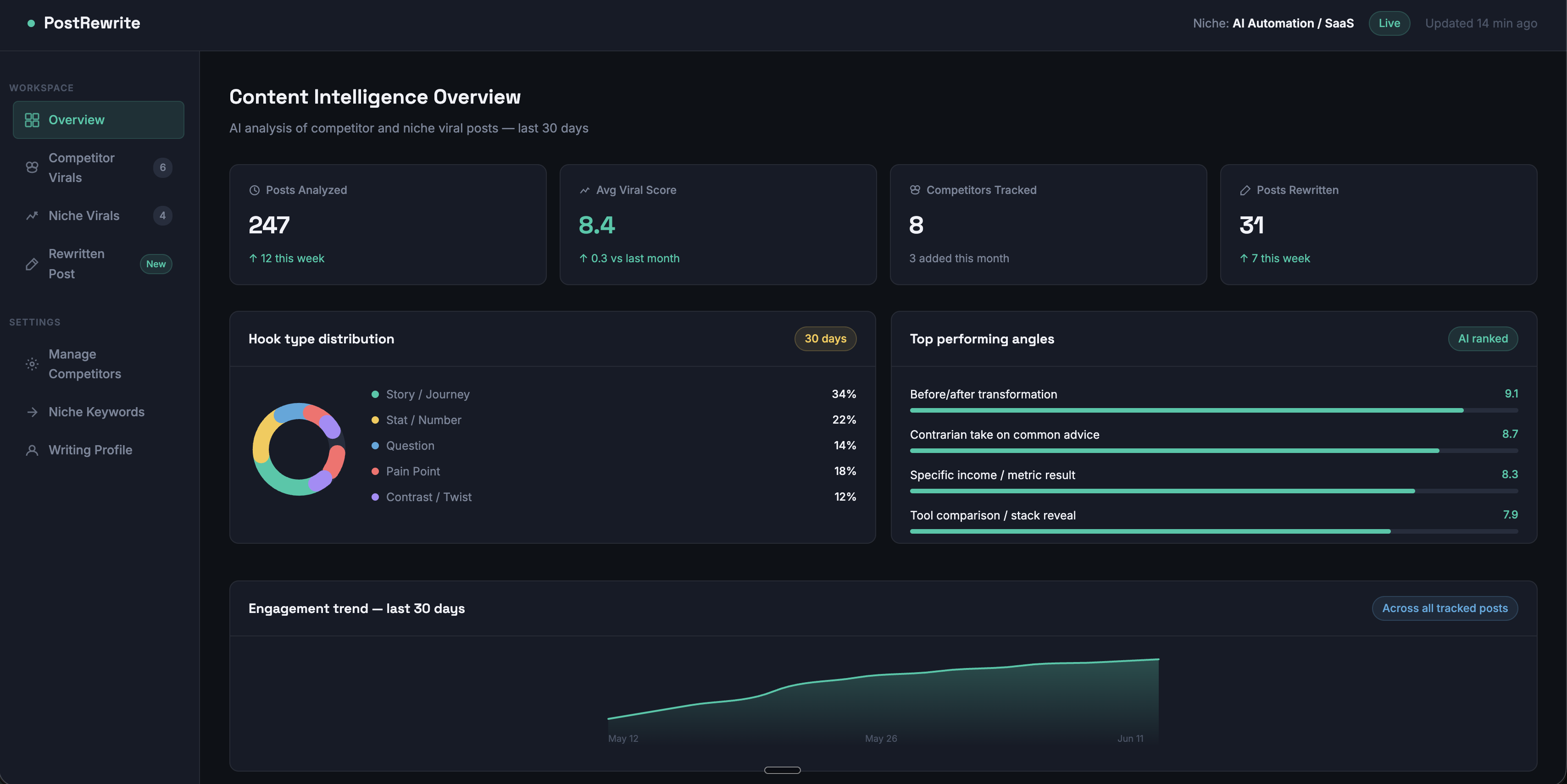This screenshot has height=784, width=1567.
Task: Click the 'Top performing angles' title
Action: tap(982, 339)
